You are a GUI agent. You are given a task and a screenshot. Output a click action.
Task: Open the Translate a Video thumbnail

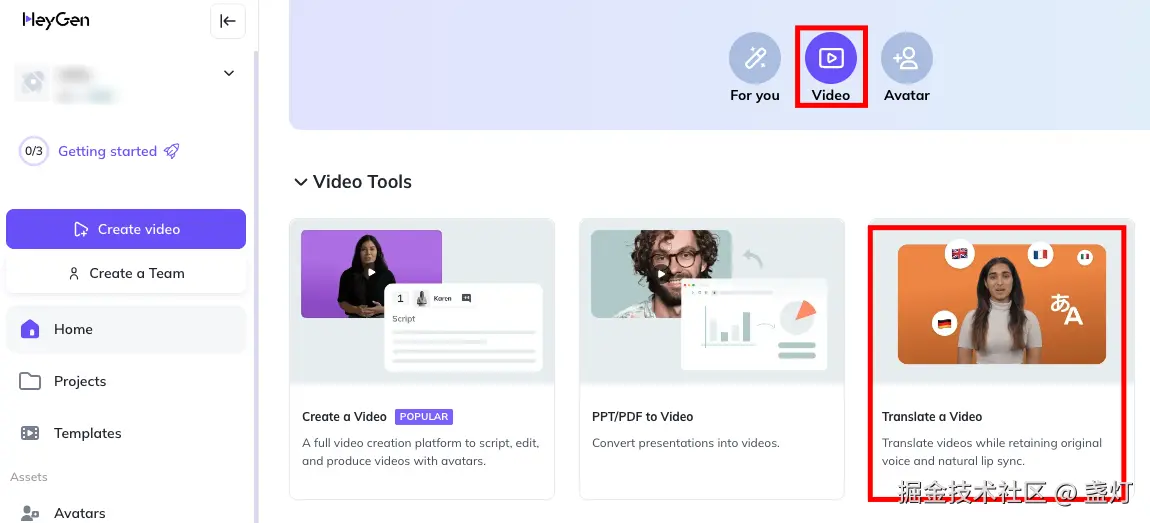pos(1001,304)
